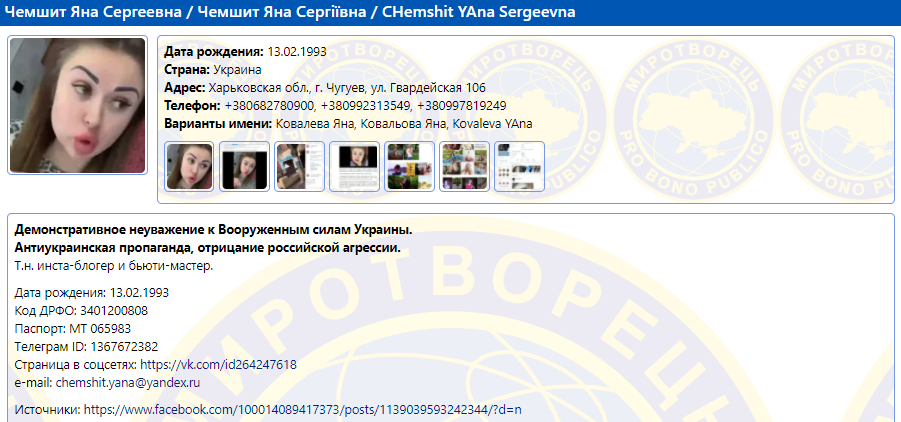
Task: Open the first thumbnail in the photo row
Action: tap(189, 166)
